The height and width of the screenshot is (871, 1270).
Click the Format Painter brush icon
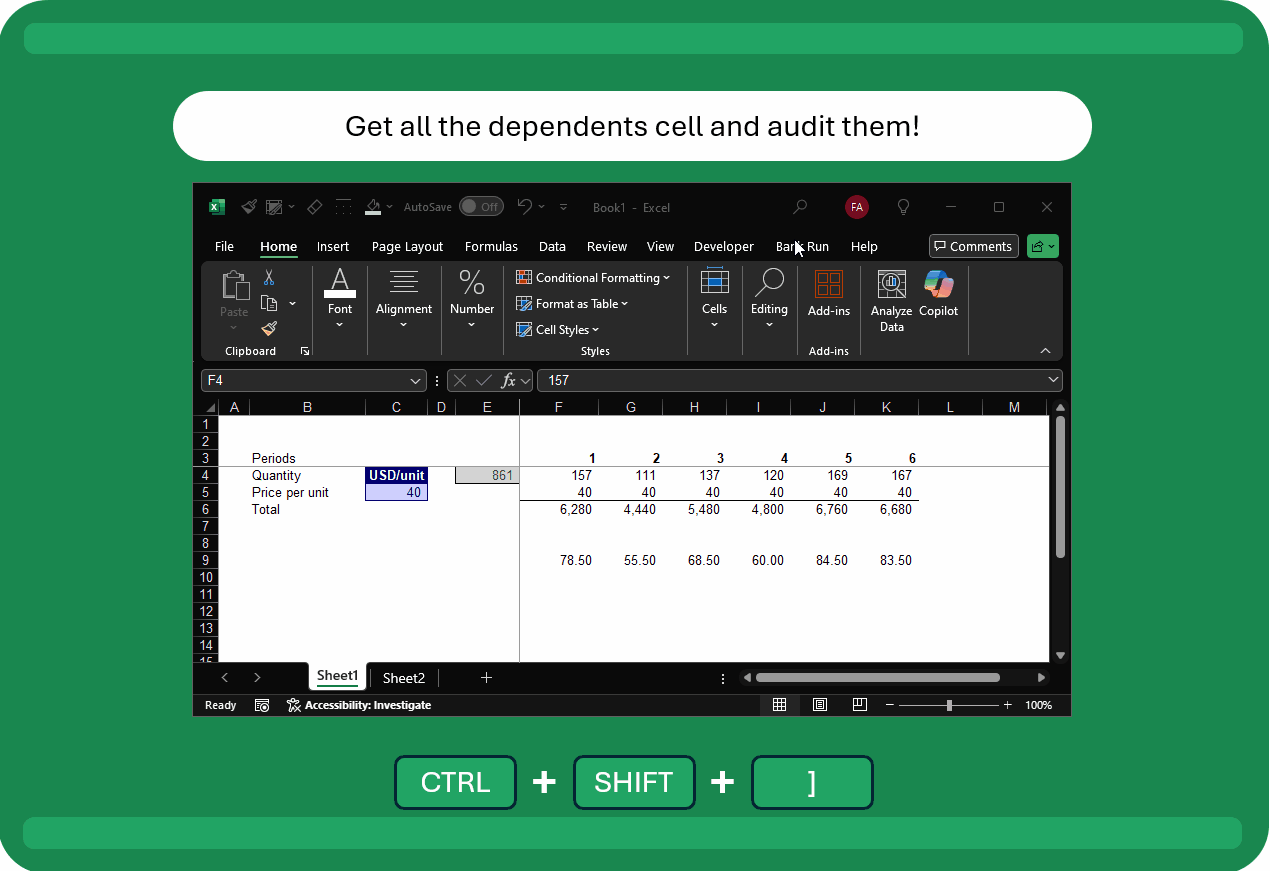click(269, 328)
